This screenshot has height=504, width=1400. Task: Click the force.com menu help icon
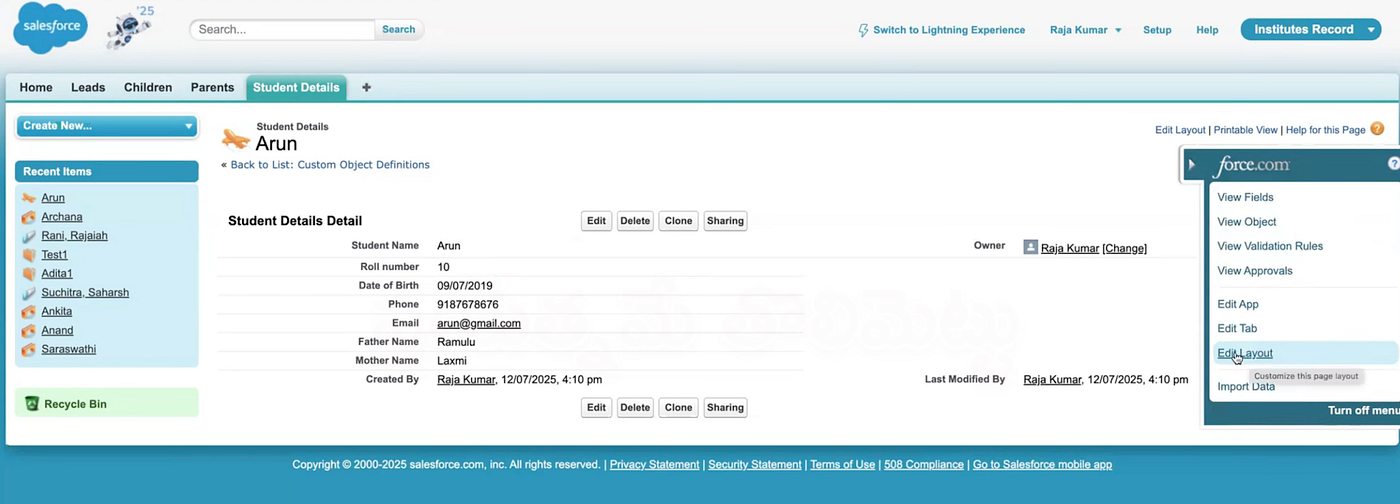[x=1393, y=164]
